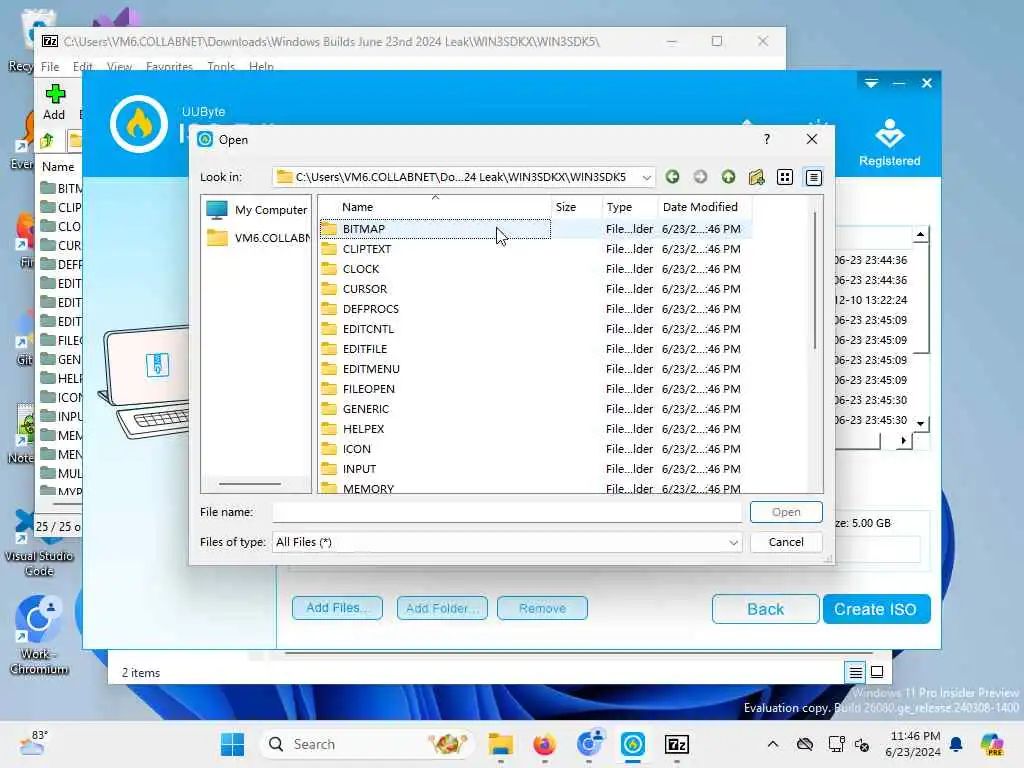The width and height of the screenshot is (1024, 768).
Task: Click the Open button in the dialog
Action: pyautogui.click(x=786, y=512)
